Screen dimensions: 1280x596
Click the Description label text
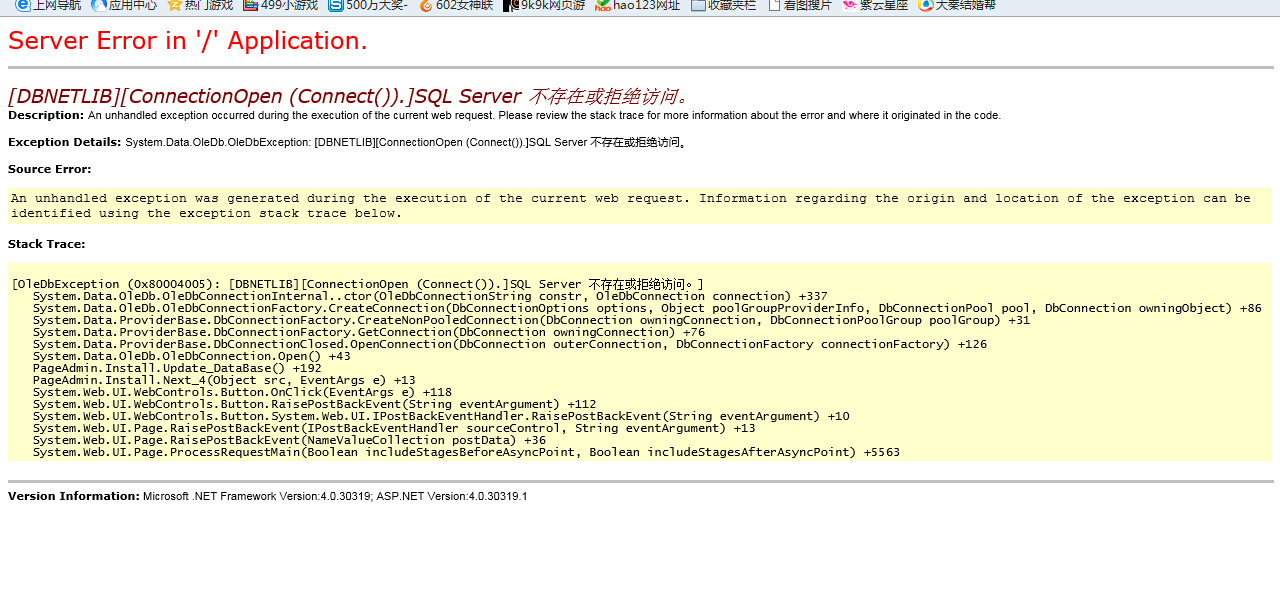click(46, 115)
